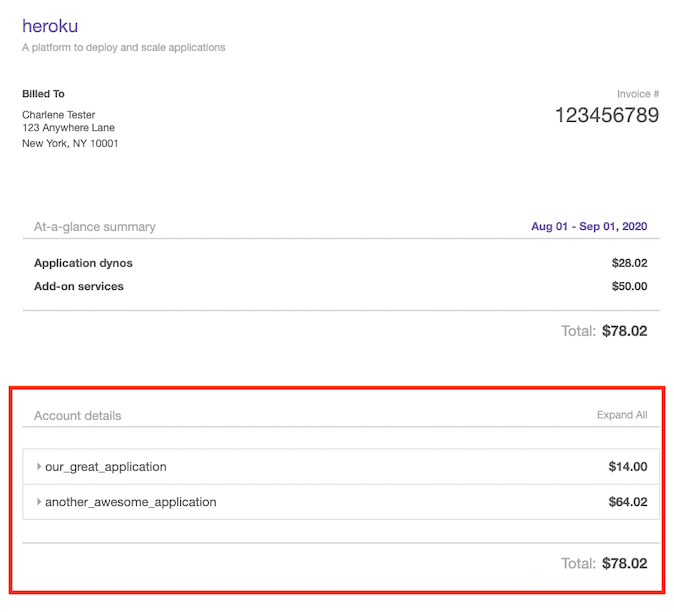Click the Account details heading

coord(77,415)
